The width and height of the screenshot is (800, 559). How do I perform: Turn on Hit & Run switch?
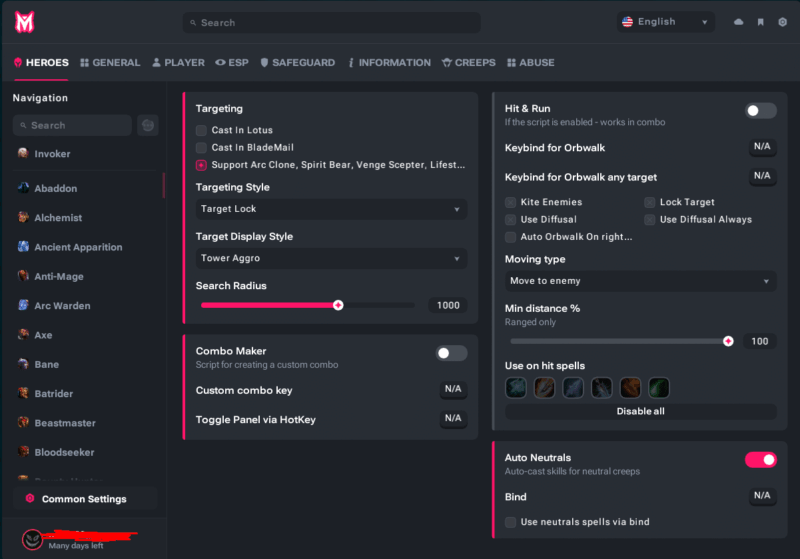(x=761, y=111)
